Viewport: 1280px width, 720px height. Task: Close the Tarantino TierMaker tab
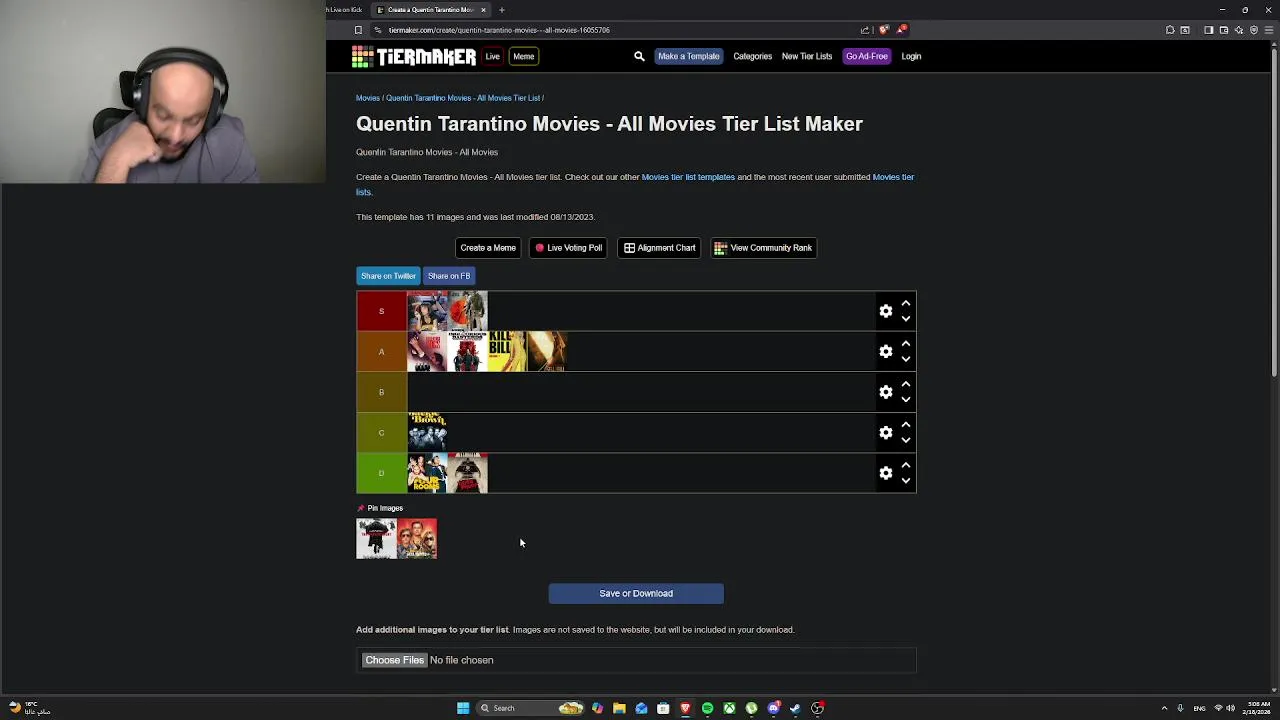483,10
